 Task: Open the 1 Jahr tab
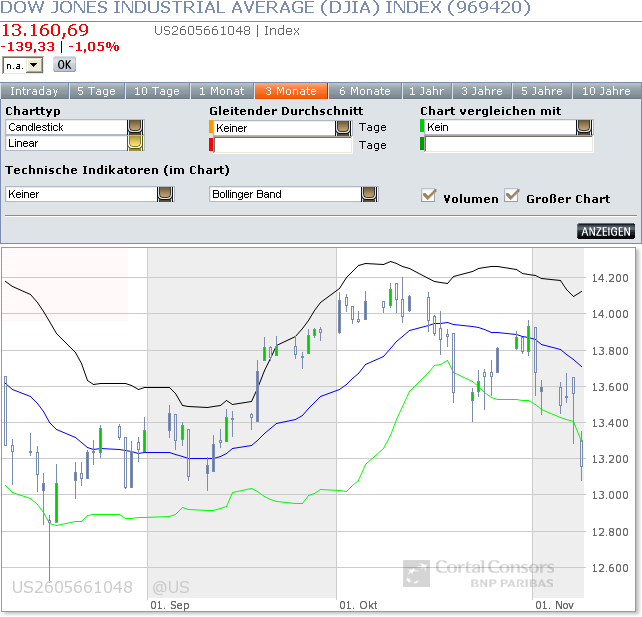(x=427, y=91)
